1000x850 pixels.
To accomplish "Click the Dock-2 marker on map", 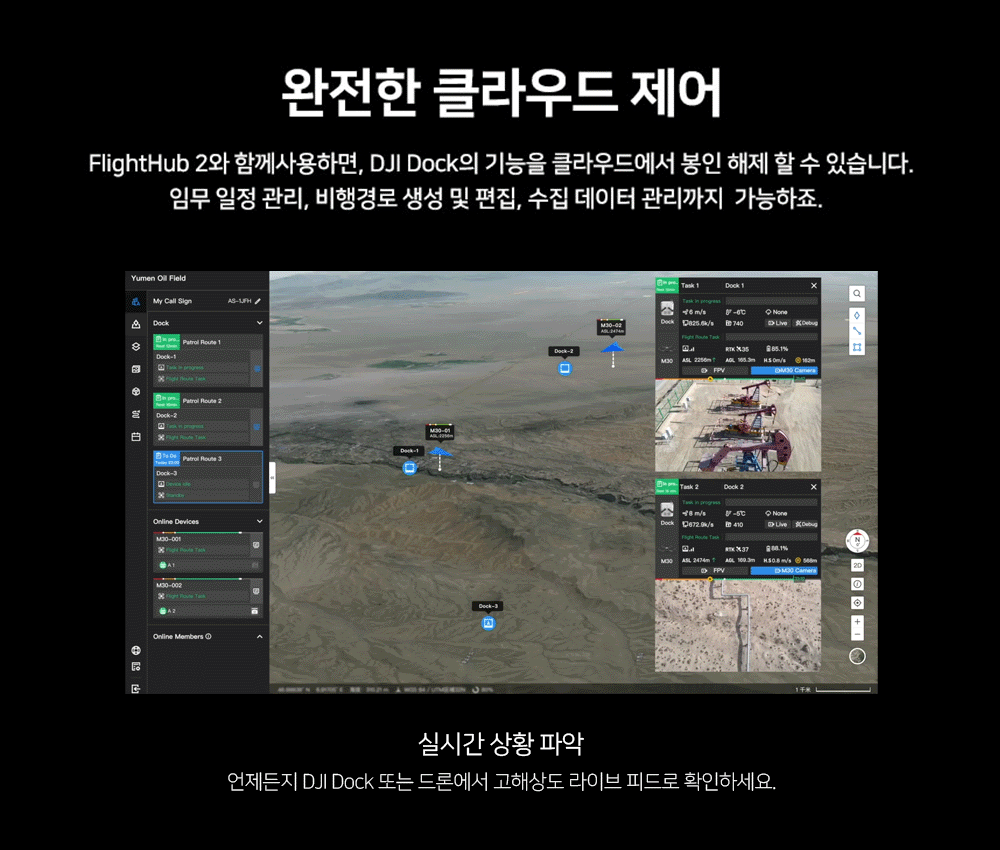I will tap(564, 369).
